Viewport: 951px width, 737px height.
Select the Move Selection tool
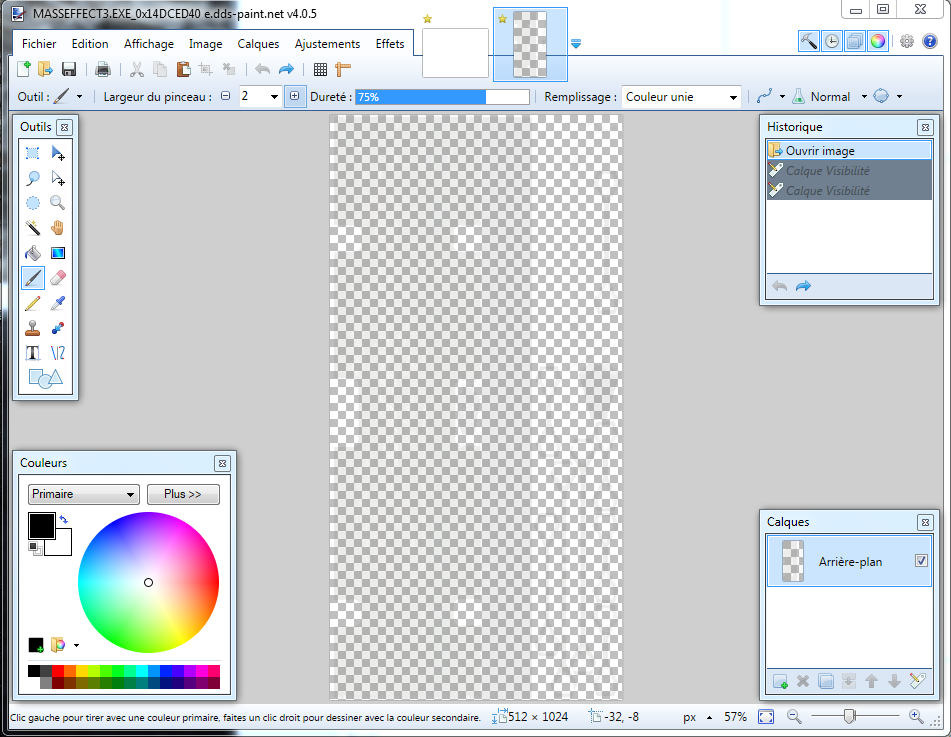(58, 178)
